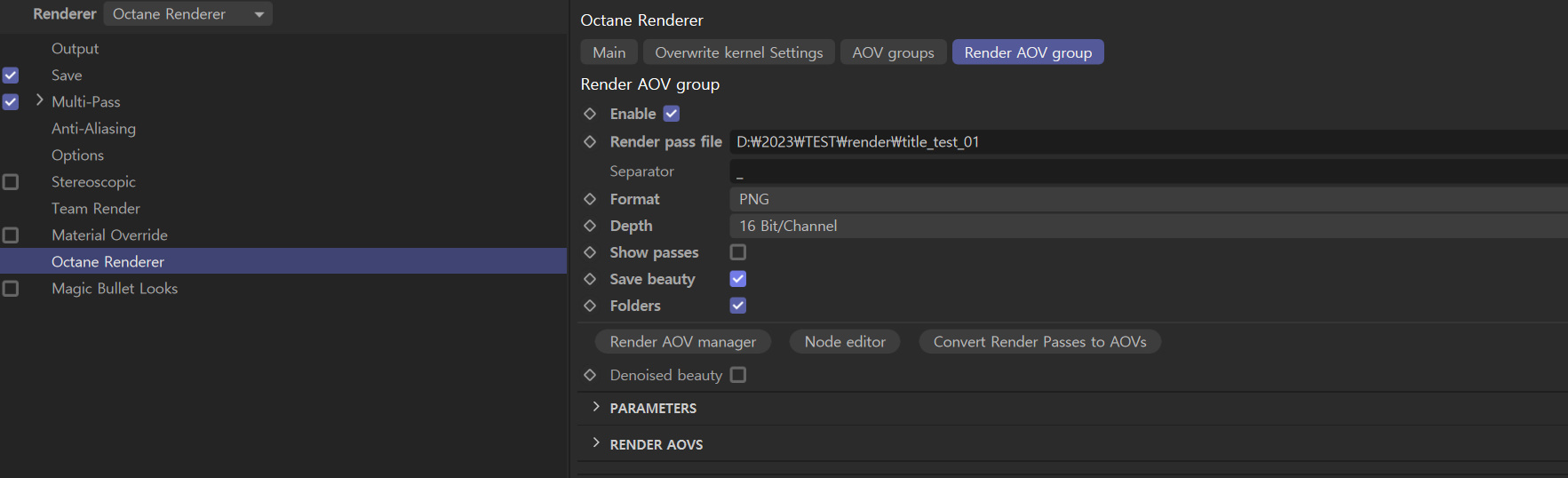Viewport: 1568px width, 478px height.
Task: Click keyframe diamond beside Folders
Action: coord(590,306)
